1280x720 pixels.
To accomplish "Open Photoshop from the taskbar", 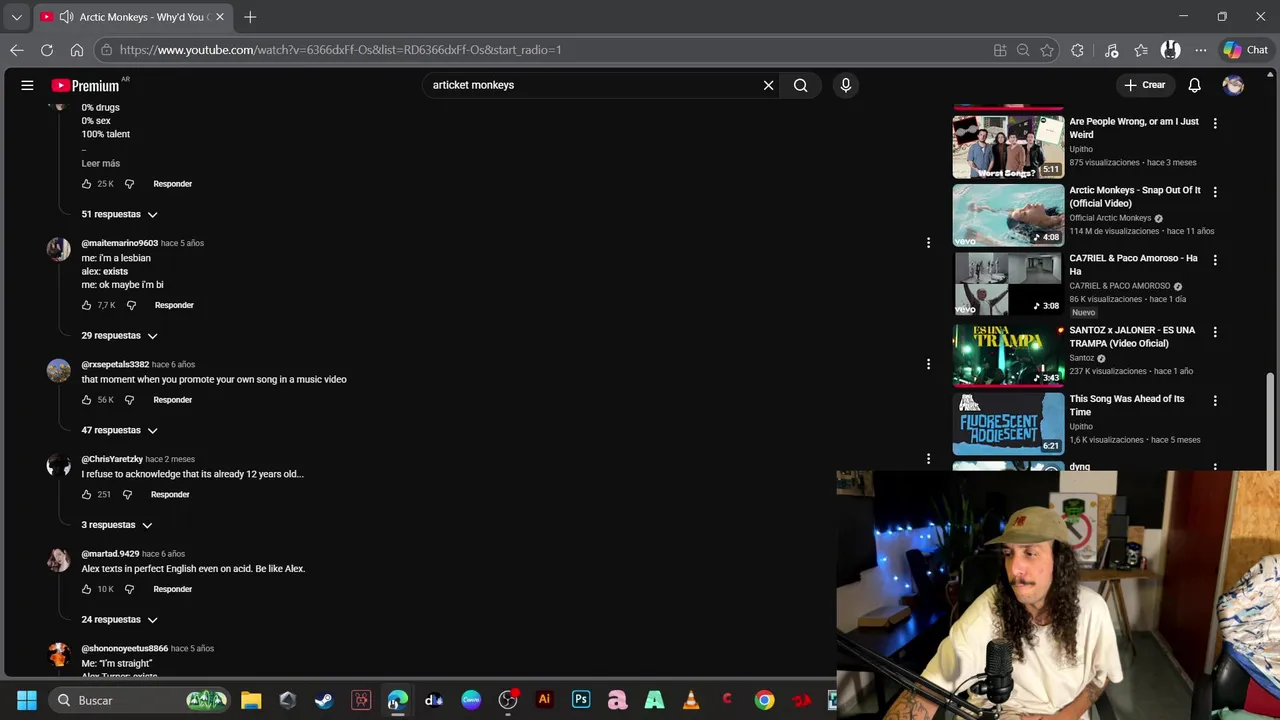I will pos(581,700).
